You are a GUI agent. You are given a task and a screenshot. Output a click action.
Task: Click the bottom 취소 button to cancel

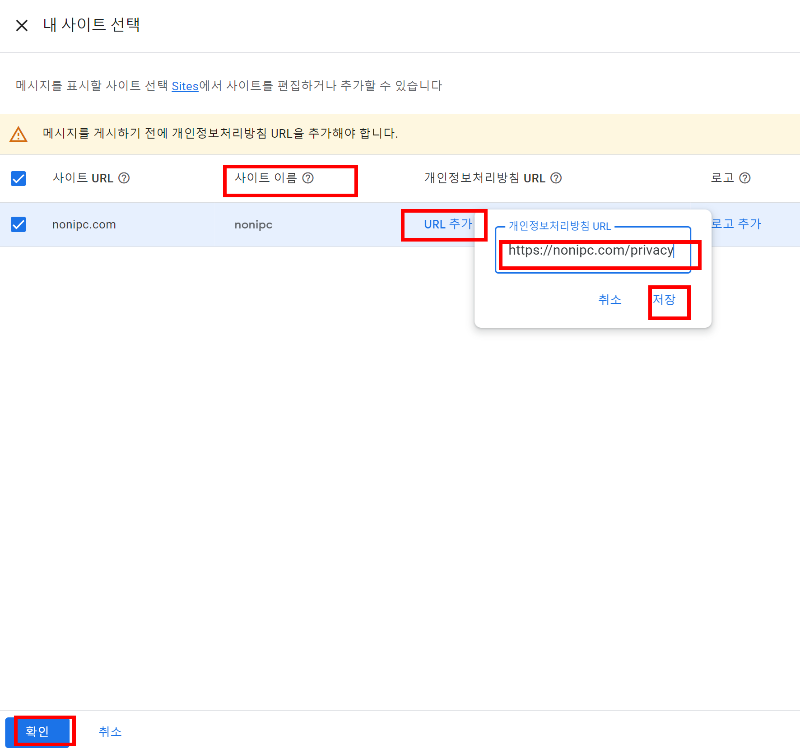coord(110,731)
